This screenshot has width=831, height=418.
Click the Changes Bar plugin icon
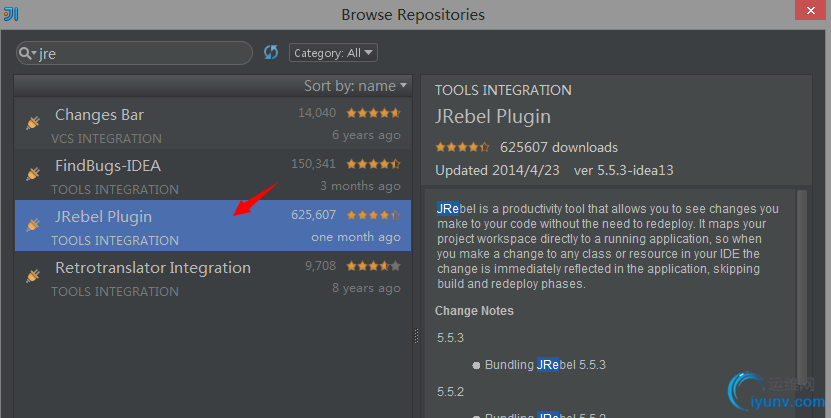pos(33,123)
